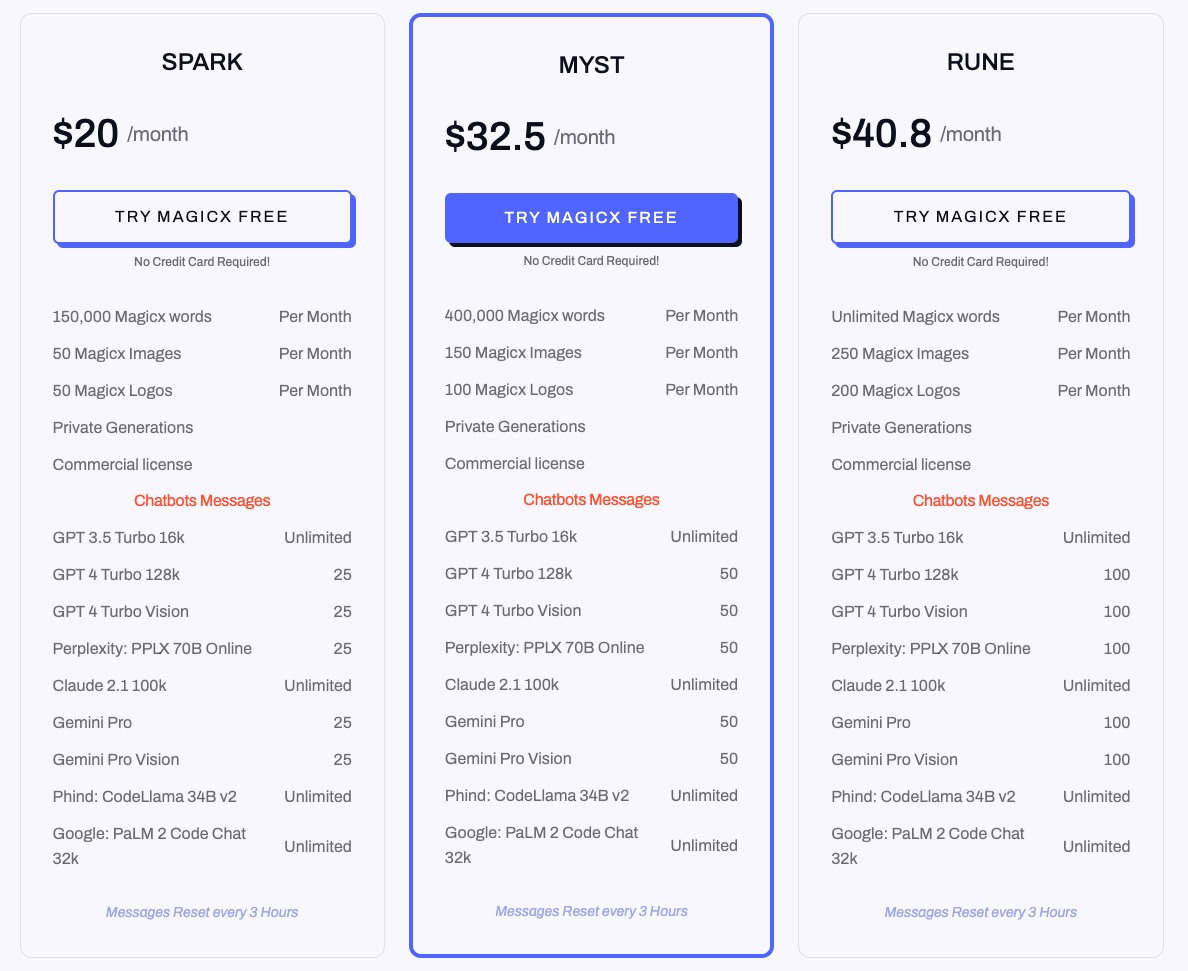
Task: Click the $40.8 monthly price on RUNE
Action: [881, 134]
